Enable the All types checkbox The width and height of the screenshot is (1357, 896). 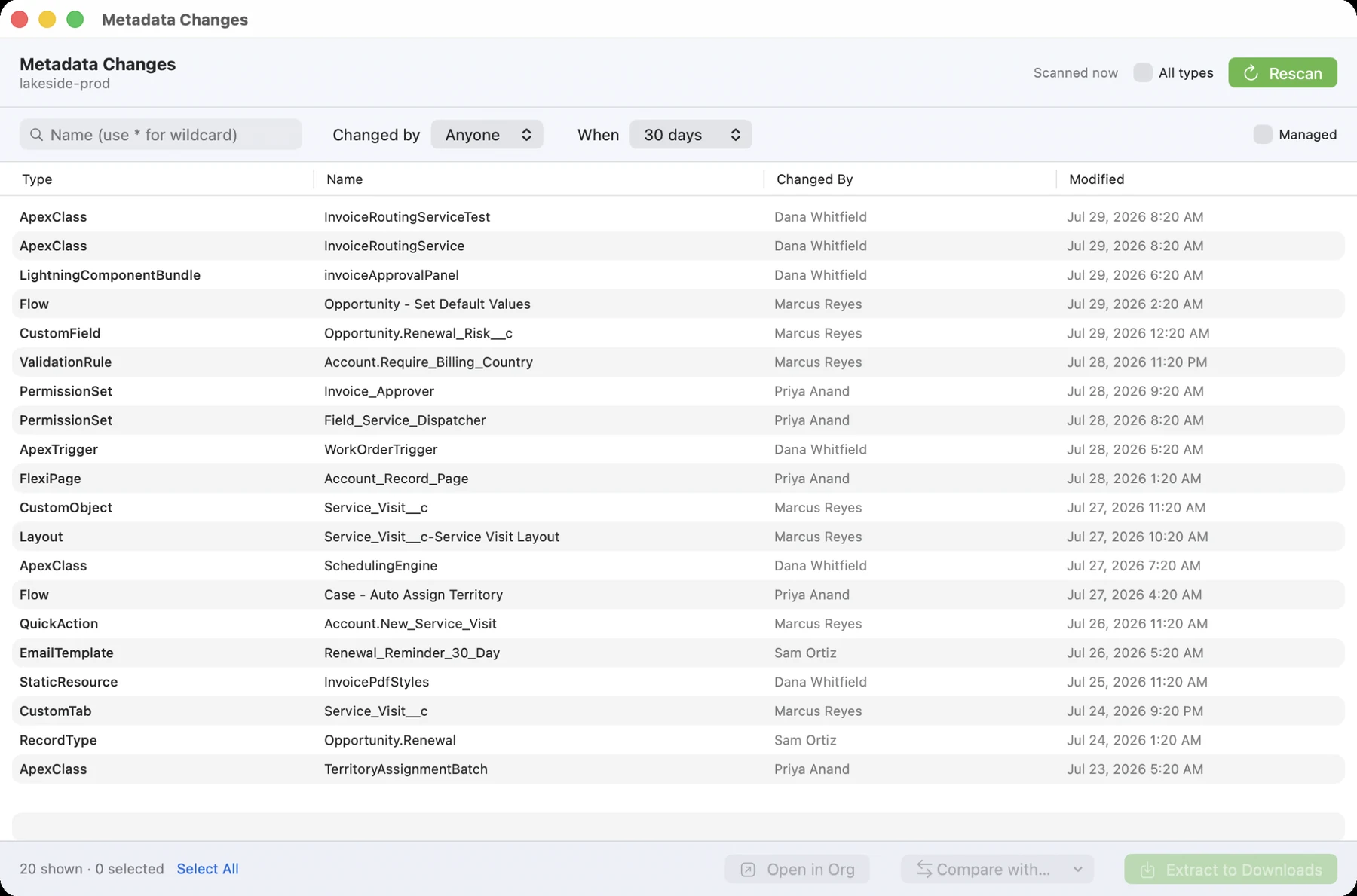tap(1143, 72)
